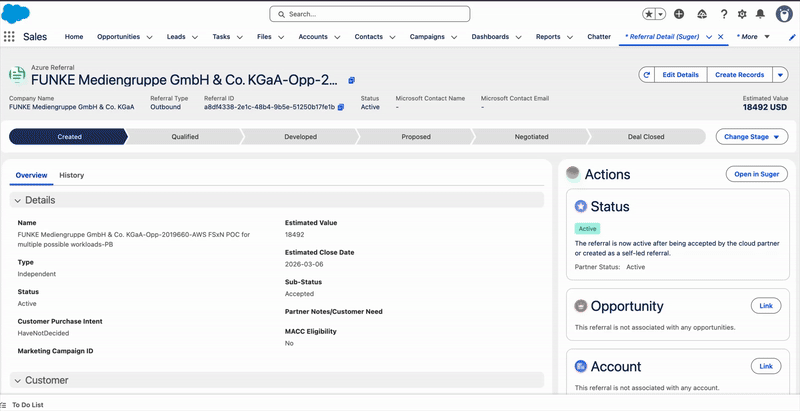Open the App Launcher grid icon
The height and width of the screenshot is (411, 800).
(9, 37)
